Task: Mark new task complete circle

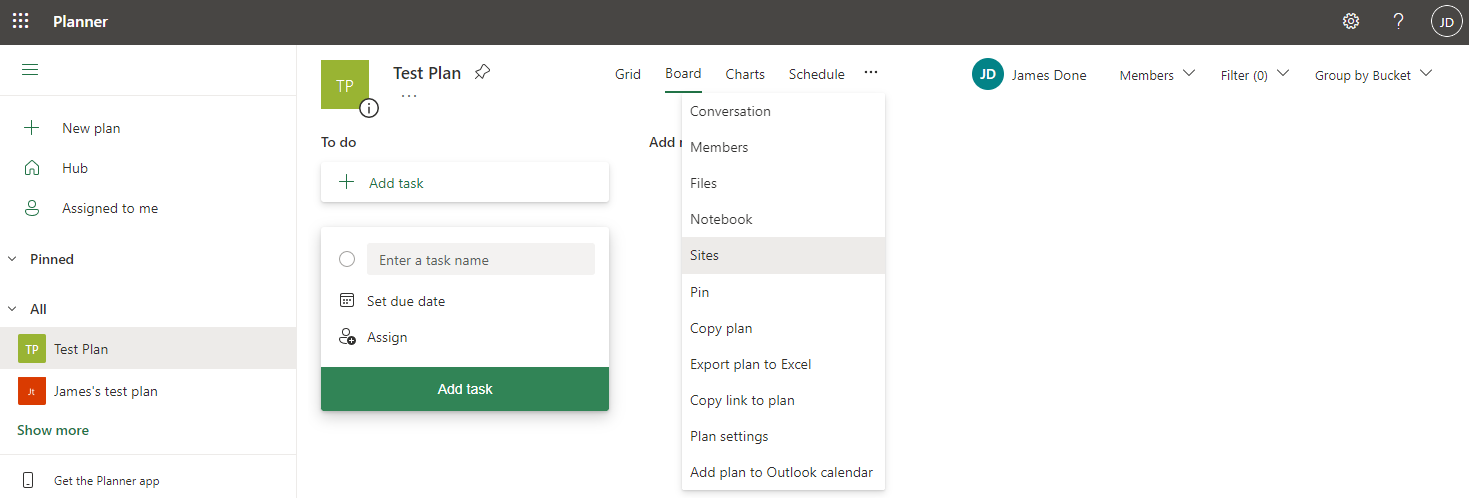Action: click(347, 259)
